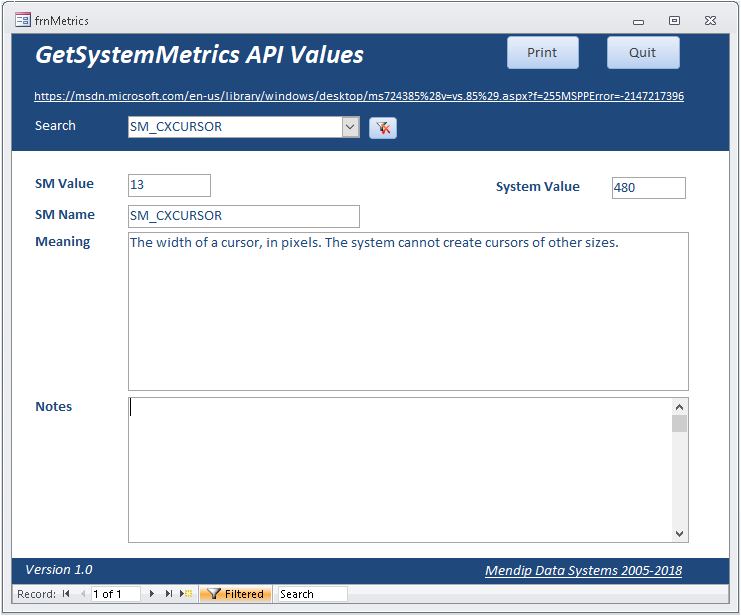Click the GetSystemMetrics API Values heading

click(199, 55)
